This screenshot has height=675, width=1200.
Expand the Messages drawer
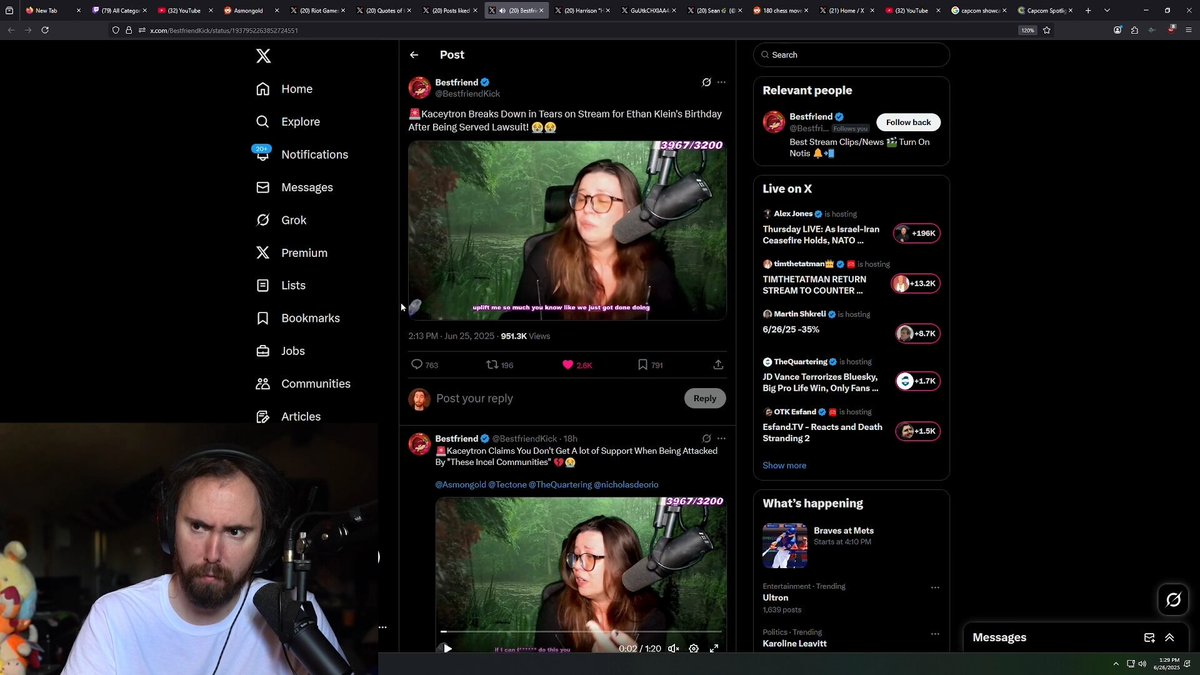coord(1169,637)
